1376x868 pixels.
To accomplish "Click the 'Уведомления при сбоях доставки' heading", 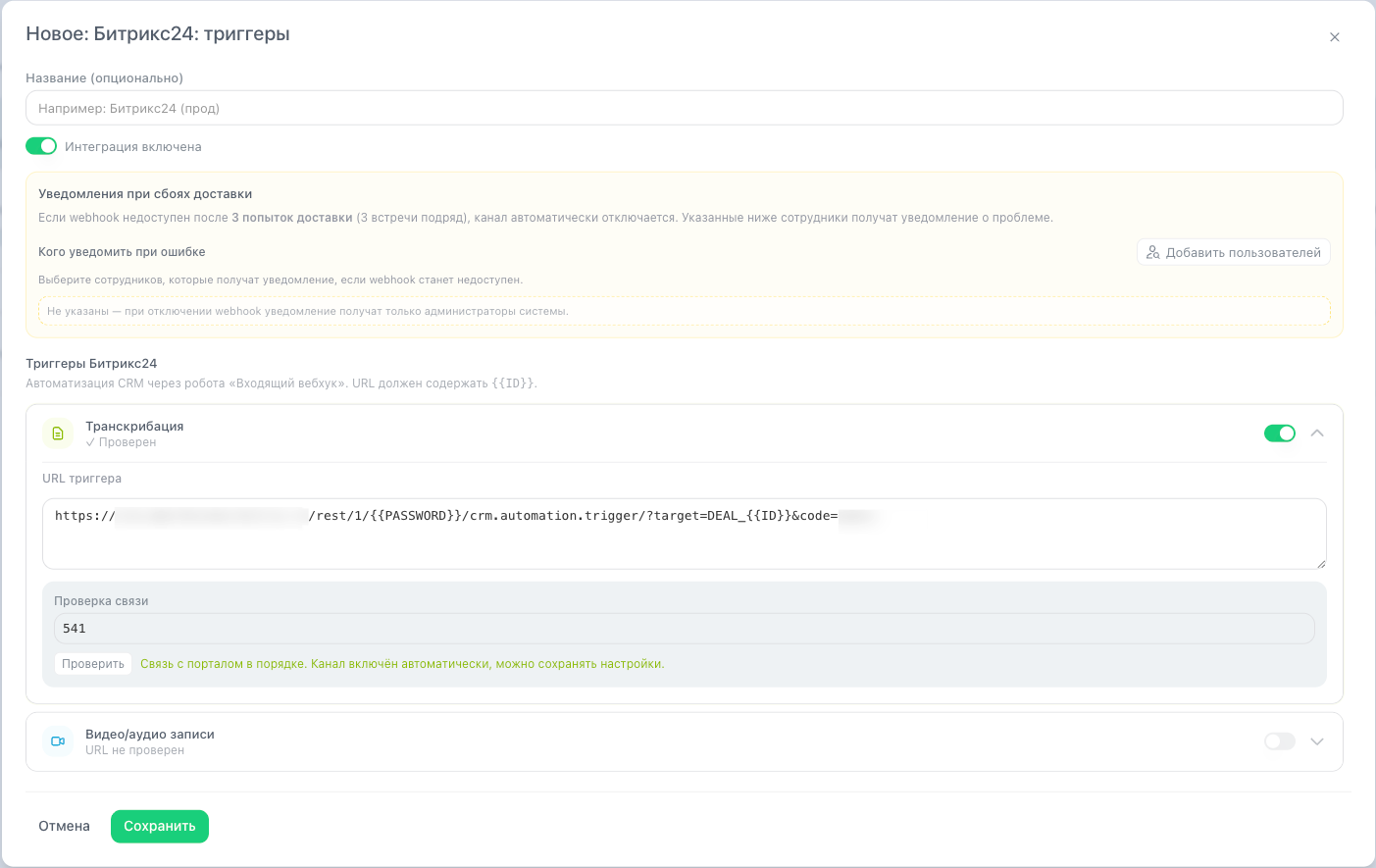I will 145,194.
